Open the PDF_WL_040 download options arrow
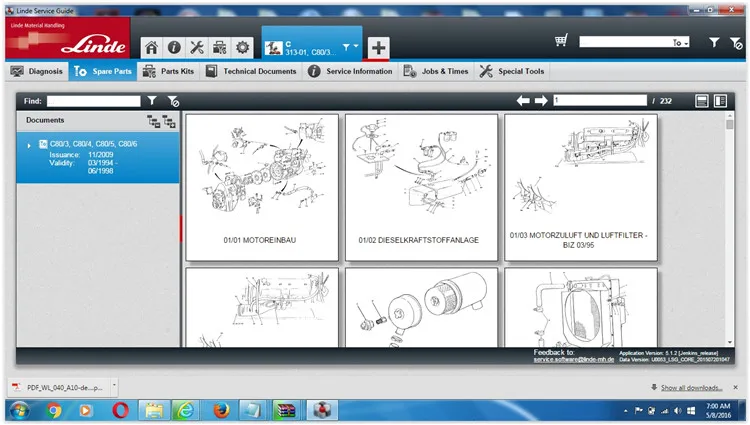 pos(114,385)
